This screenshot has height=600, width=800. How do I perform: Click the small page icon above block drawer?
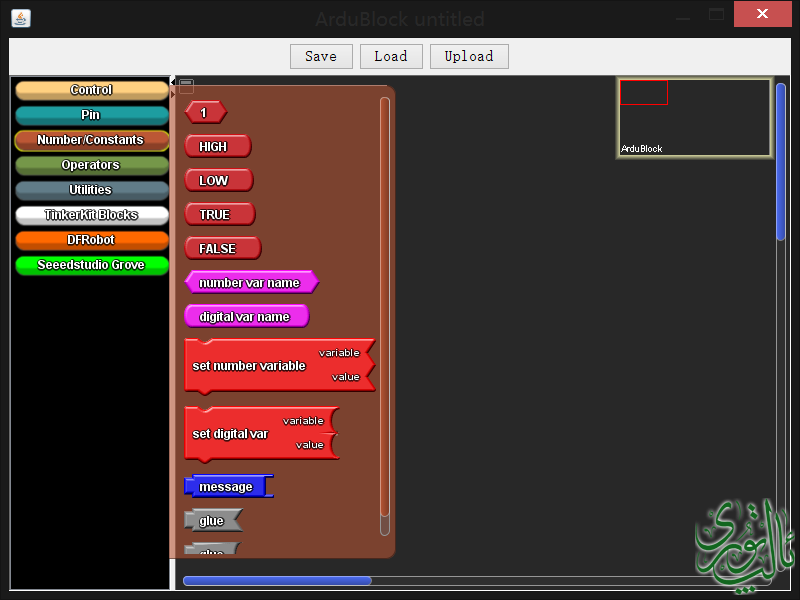click(x=186, y=86)
